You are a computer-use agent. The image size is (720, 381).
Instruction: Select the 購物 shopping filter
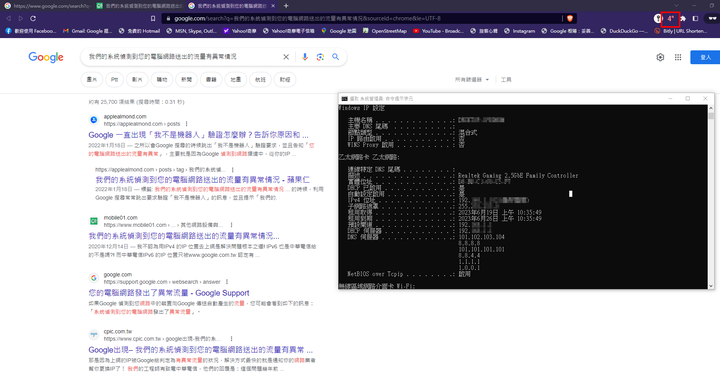coord(162,79)
